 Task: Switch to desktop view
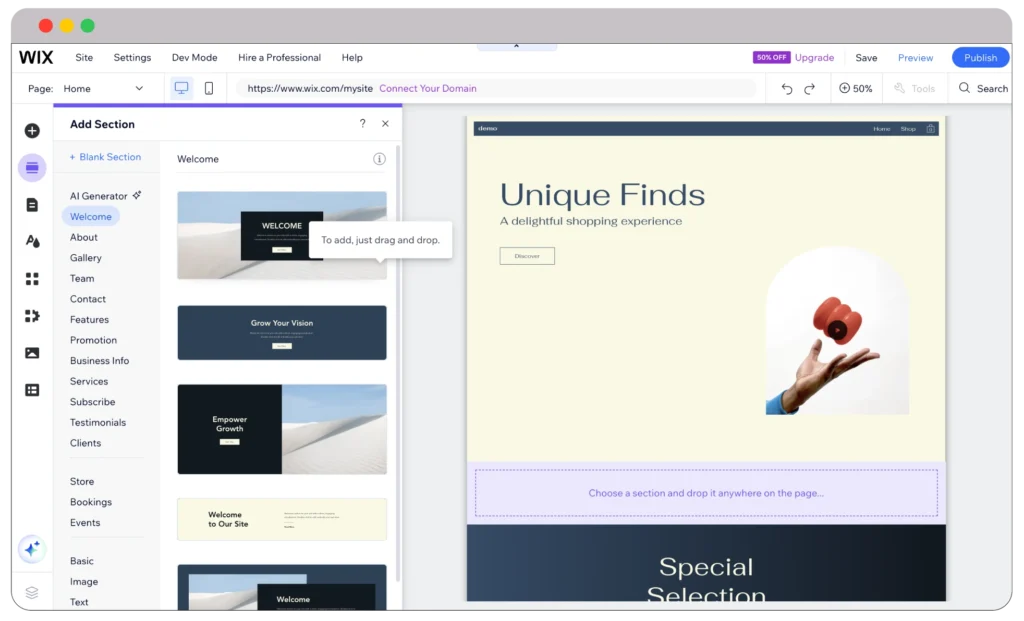(x=181, y=88)
